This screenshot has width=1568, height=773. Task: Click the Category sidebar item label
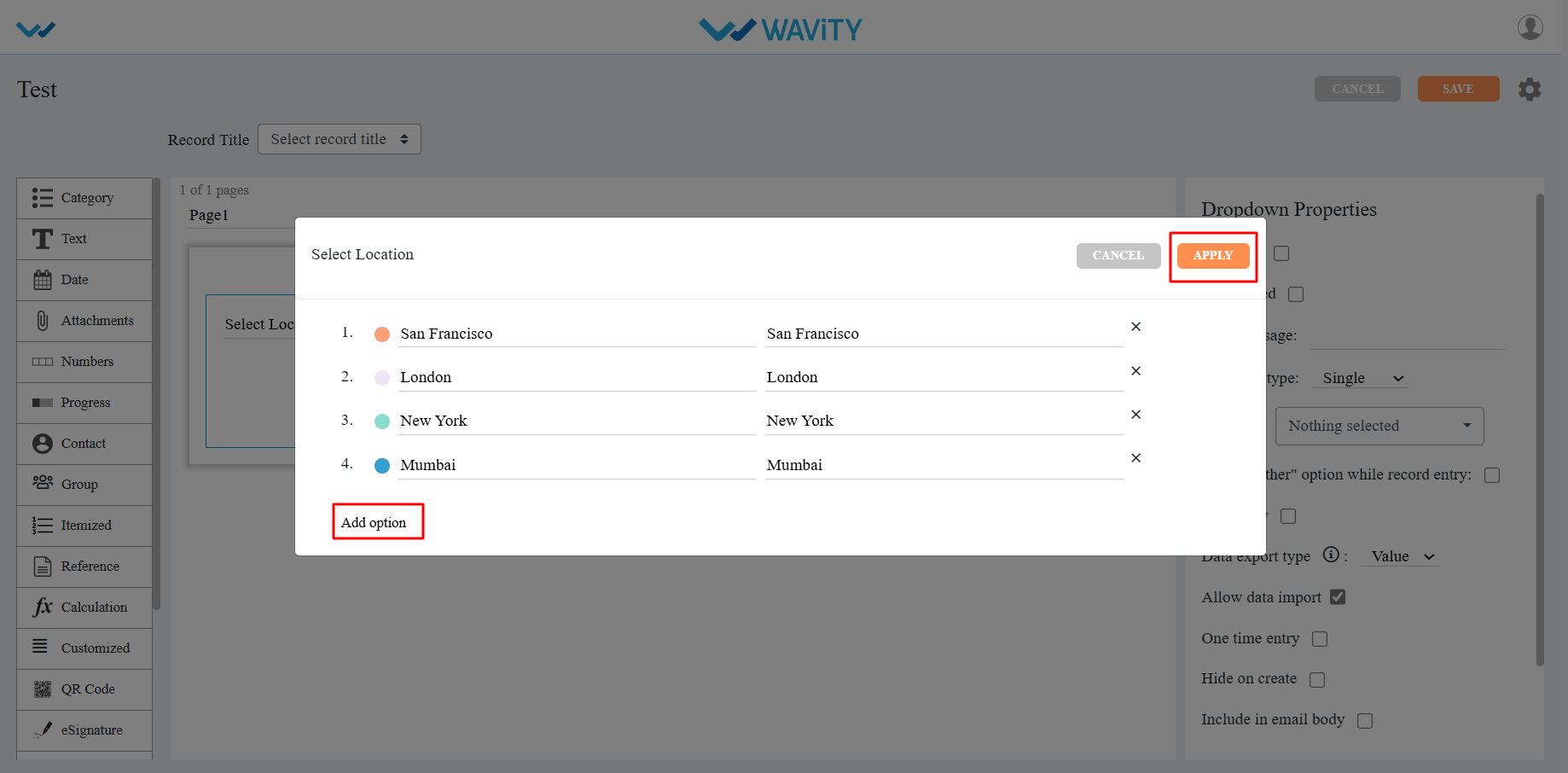point(87,198)
